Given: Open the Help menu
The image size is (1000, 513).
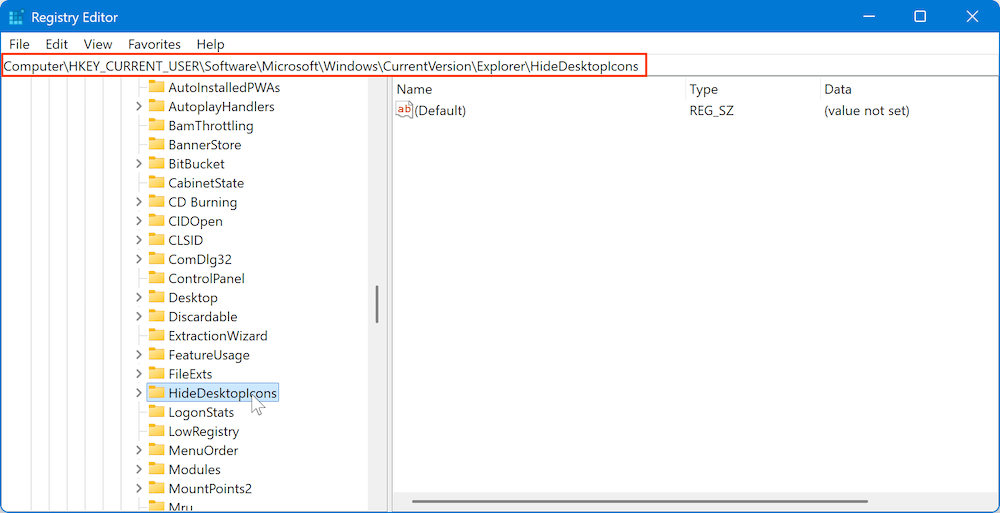Looking at the screenshot, I should click(x=210, y=44).
